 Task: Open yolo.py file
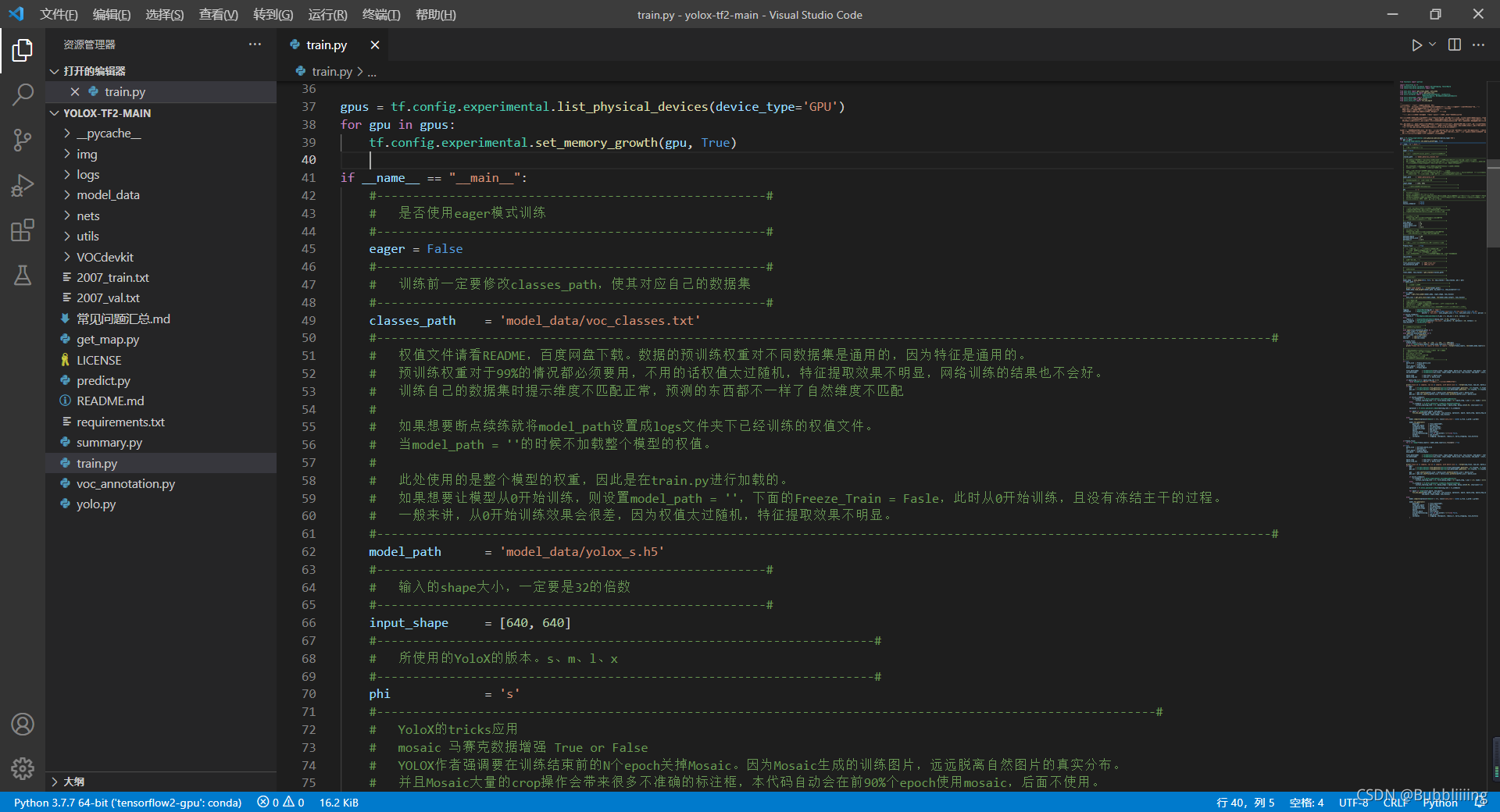click(161, 504)
